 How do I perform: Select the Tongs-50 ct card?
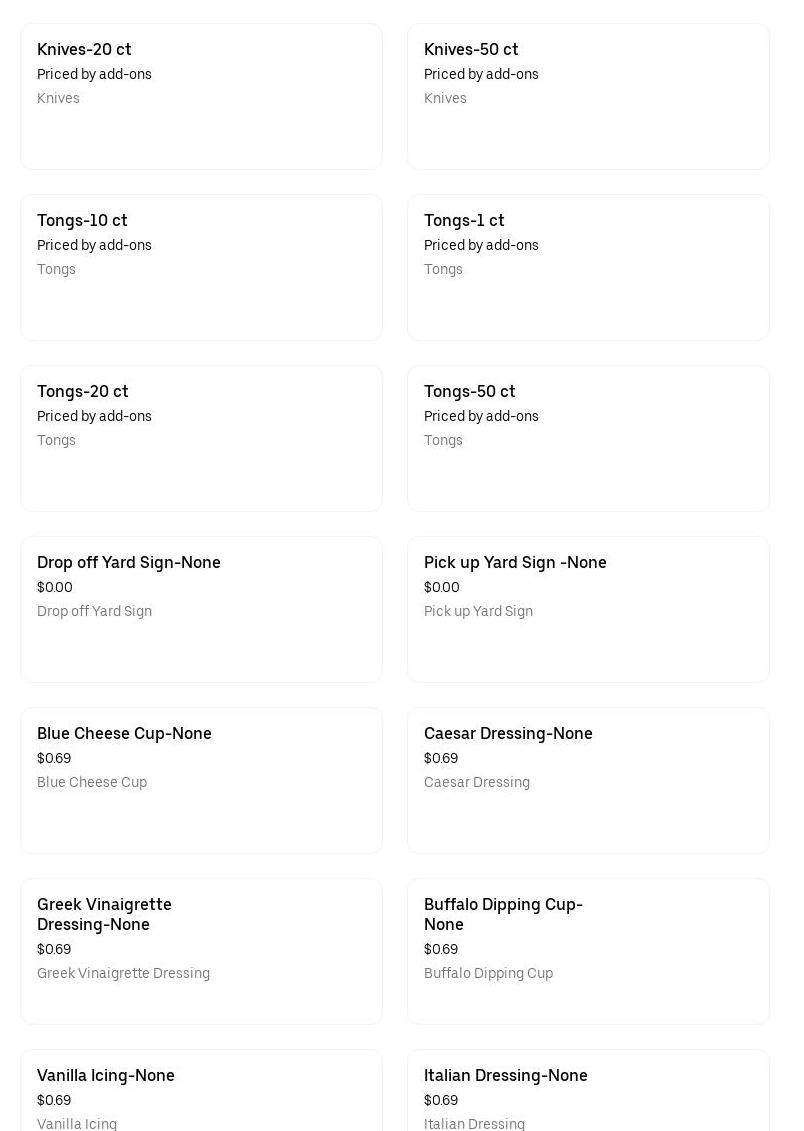pos(588,439)
